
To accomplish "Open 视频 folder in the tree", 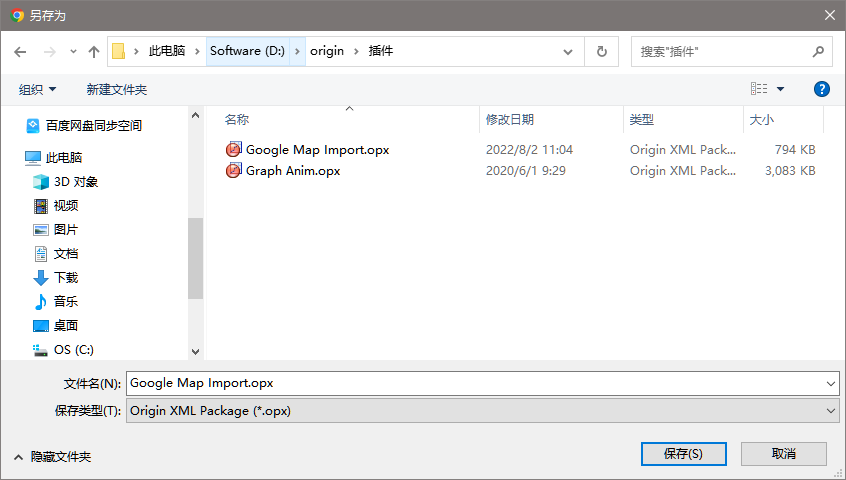I will point(66,205).
